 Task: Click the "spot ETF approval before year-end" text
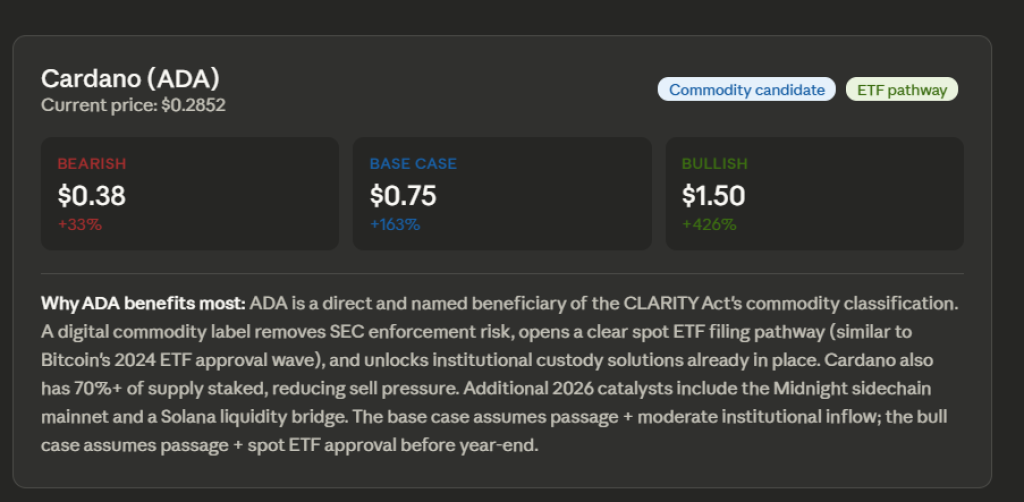pyautogui.click(x=414, y=445)
